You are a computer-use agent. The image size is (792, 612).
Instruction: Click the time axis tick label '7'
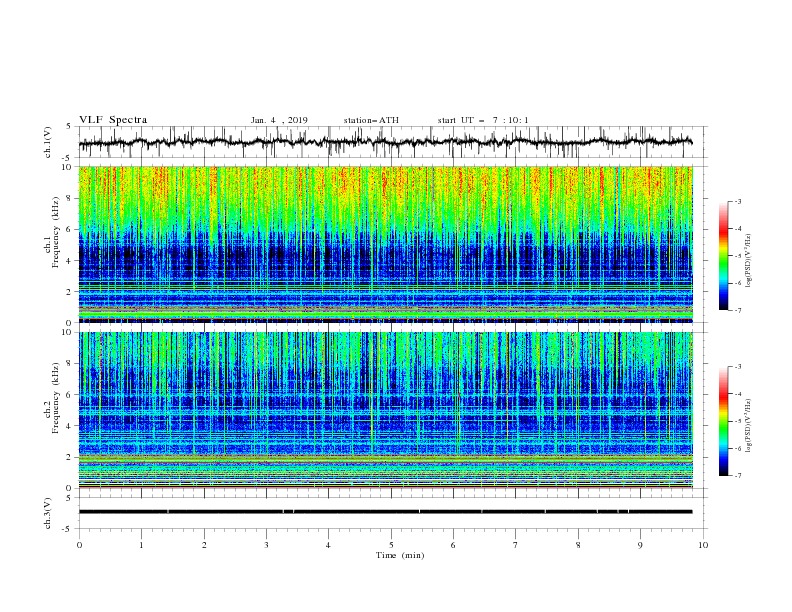(516, 545)
